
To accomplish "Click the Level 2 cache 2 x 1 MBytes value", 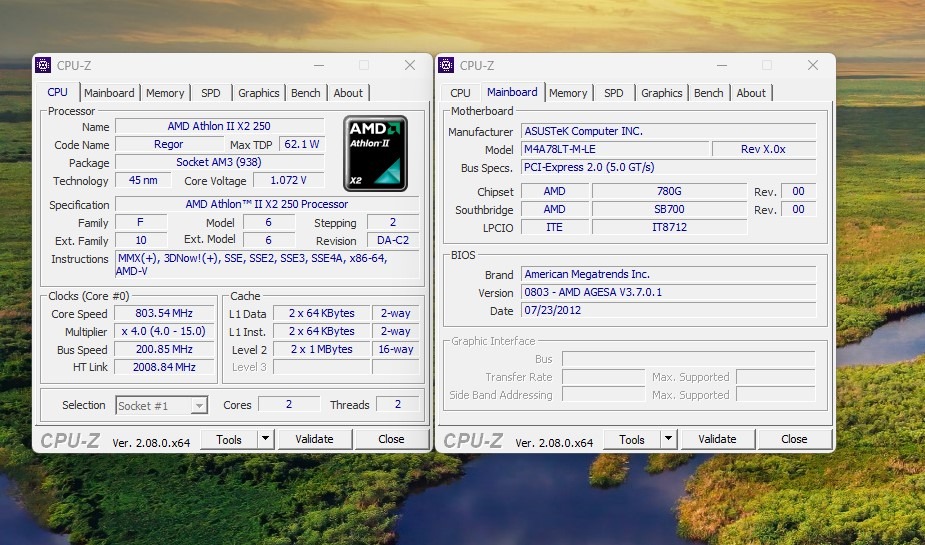I will (322, 349).
